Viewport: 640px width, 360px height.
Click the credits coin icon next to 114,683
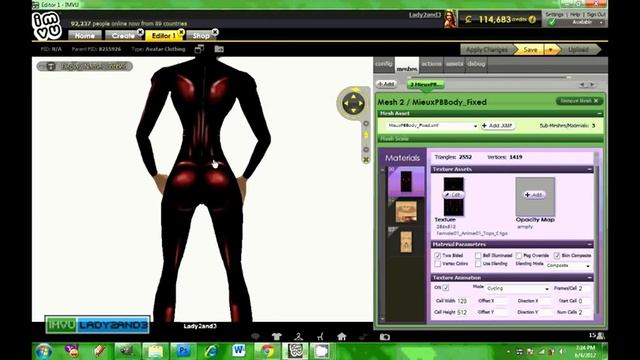tap(532, 19)
